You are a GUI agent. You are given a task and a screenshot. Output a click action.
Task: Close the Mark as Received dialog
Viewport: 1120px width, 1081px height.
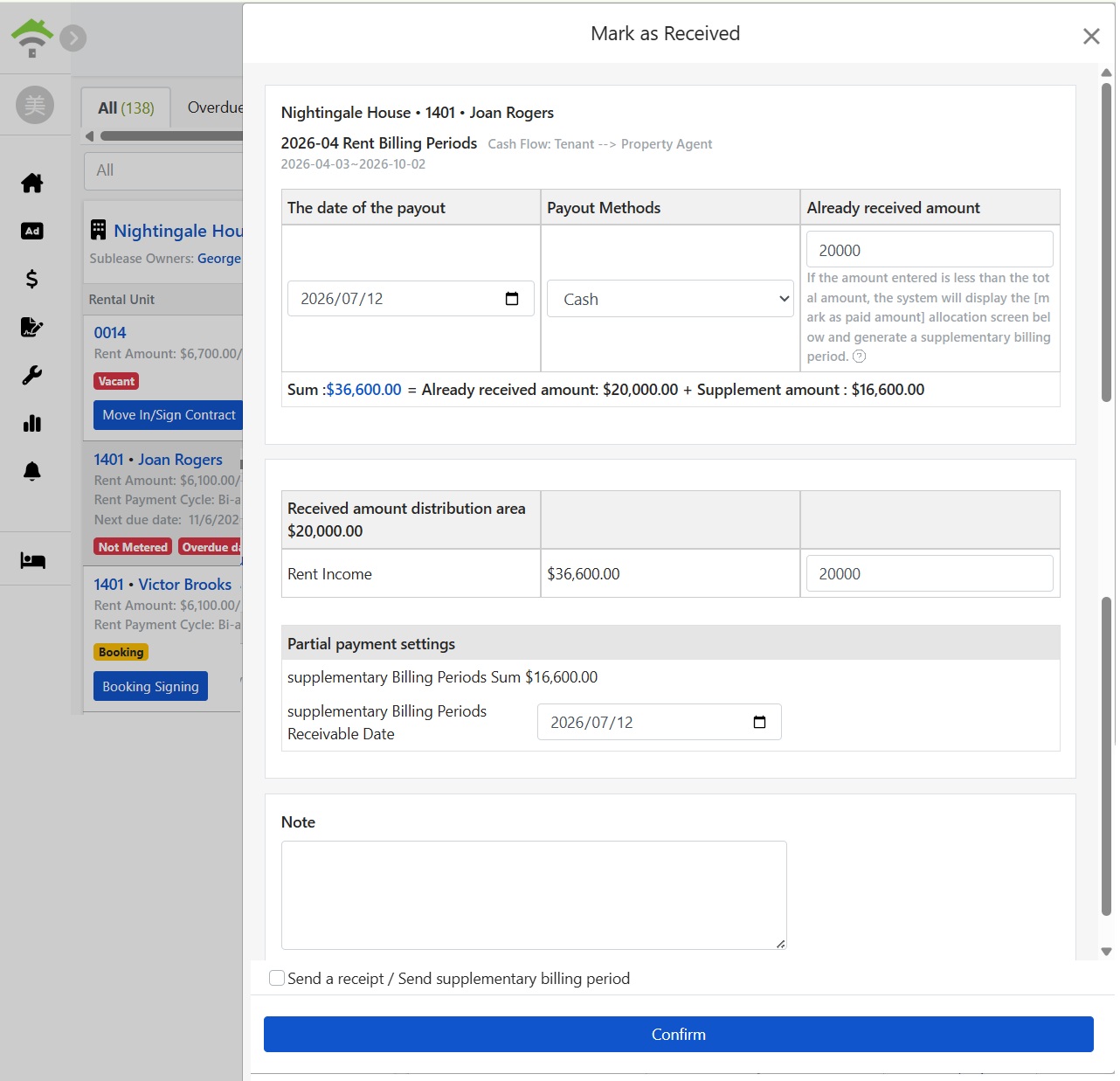[1091, 36]
